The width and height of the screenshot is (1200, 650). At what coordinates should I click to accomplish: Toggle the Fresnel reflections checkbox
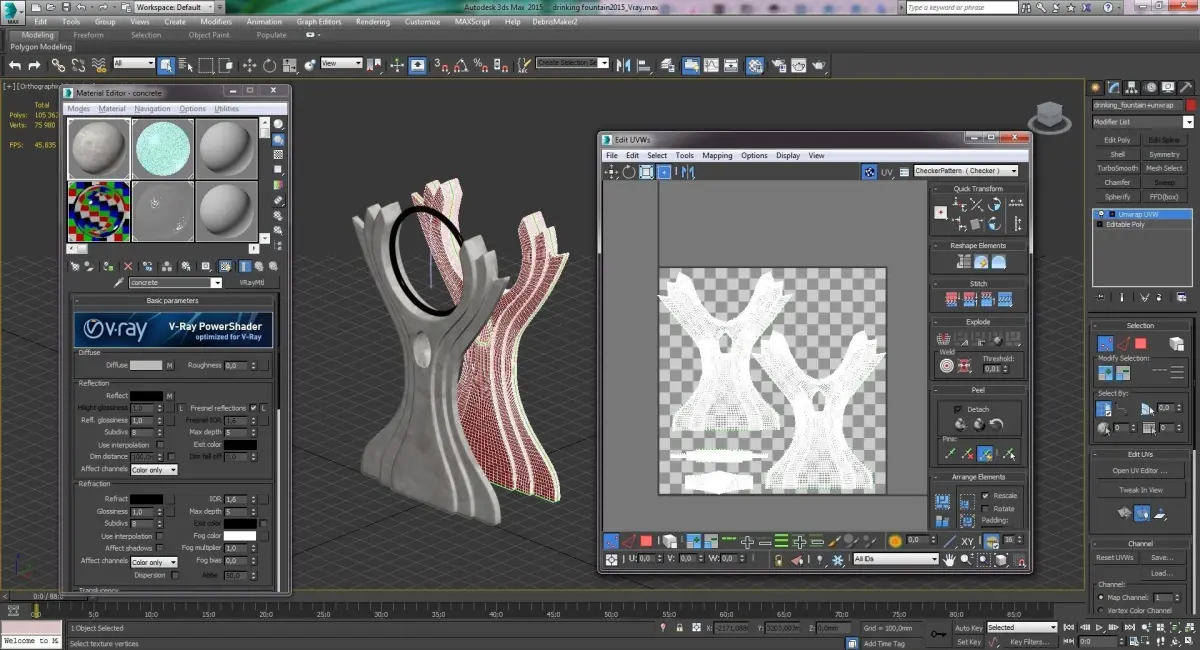pos(254,408)
